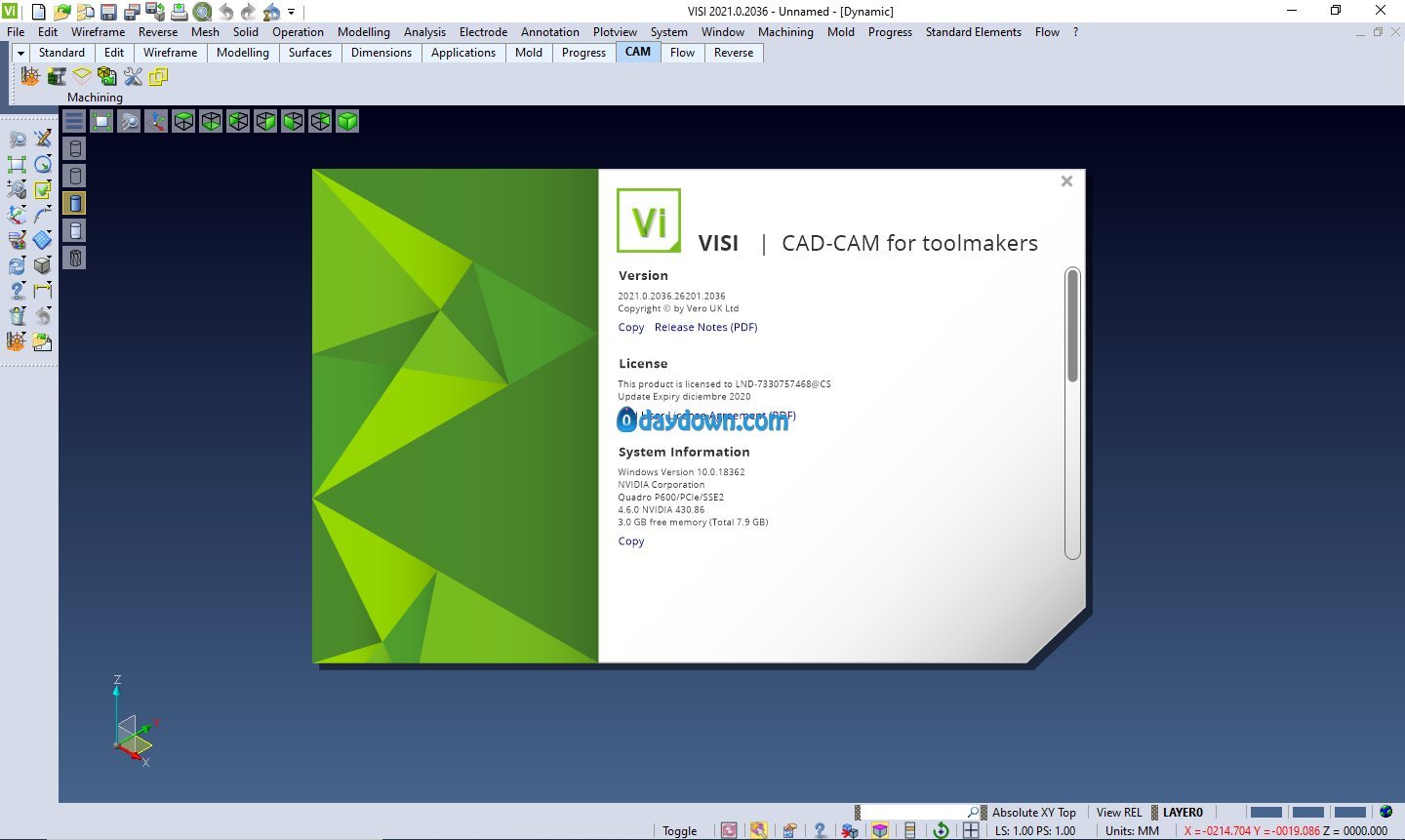Click the blue rotate arrows icon in left toolbar
The width and height of the screenshot is (1405, 840).
[x=17, y=265]
